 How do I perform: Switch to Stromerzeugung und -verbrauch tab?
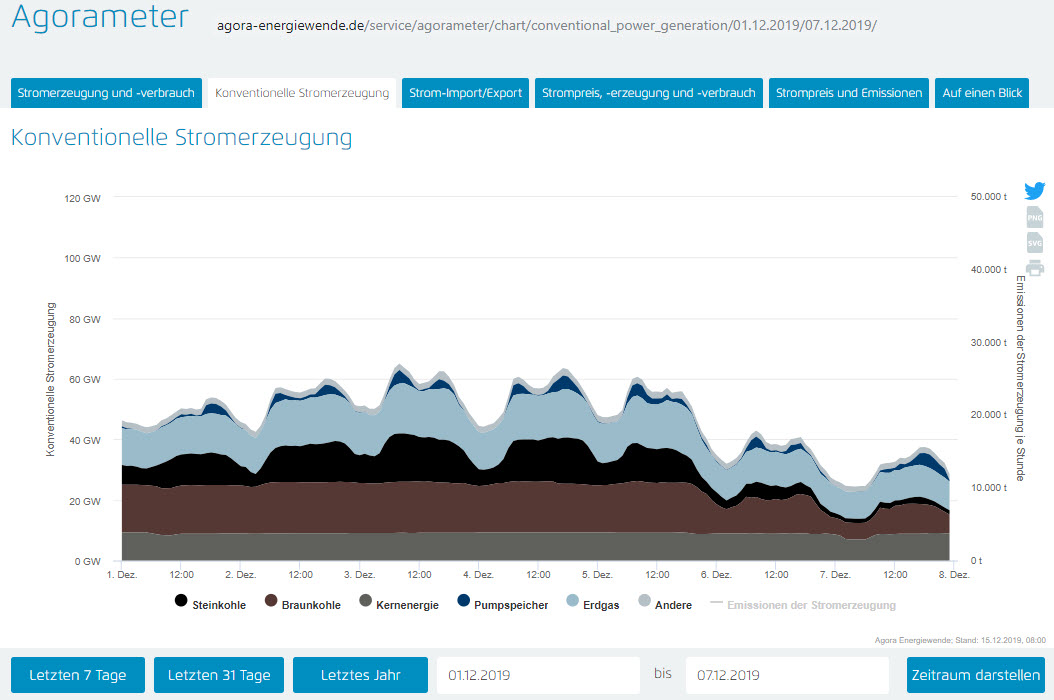106,93
